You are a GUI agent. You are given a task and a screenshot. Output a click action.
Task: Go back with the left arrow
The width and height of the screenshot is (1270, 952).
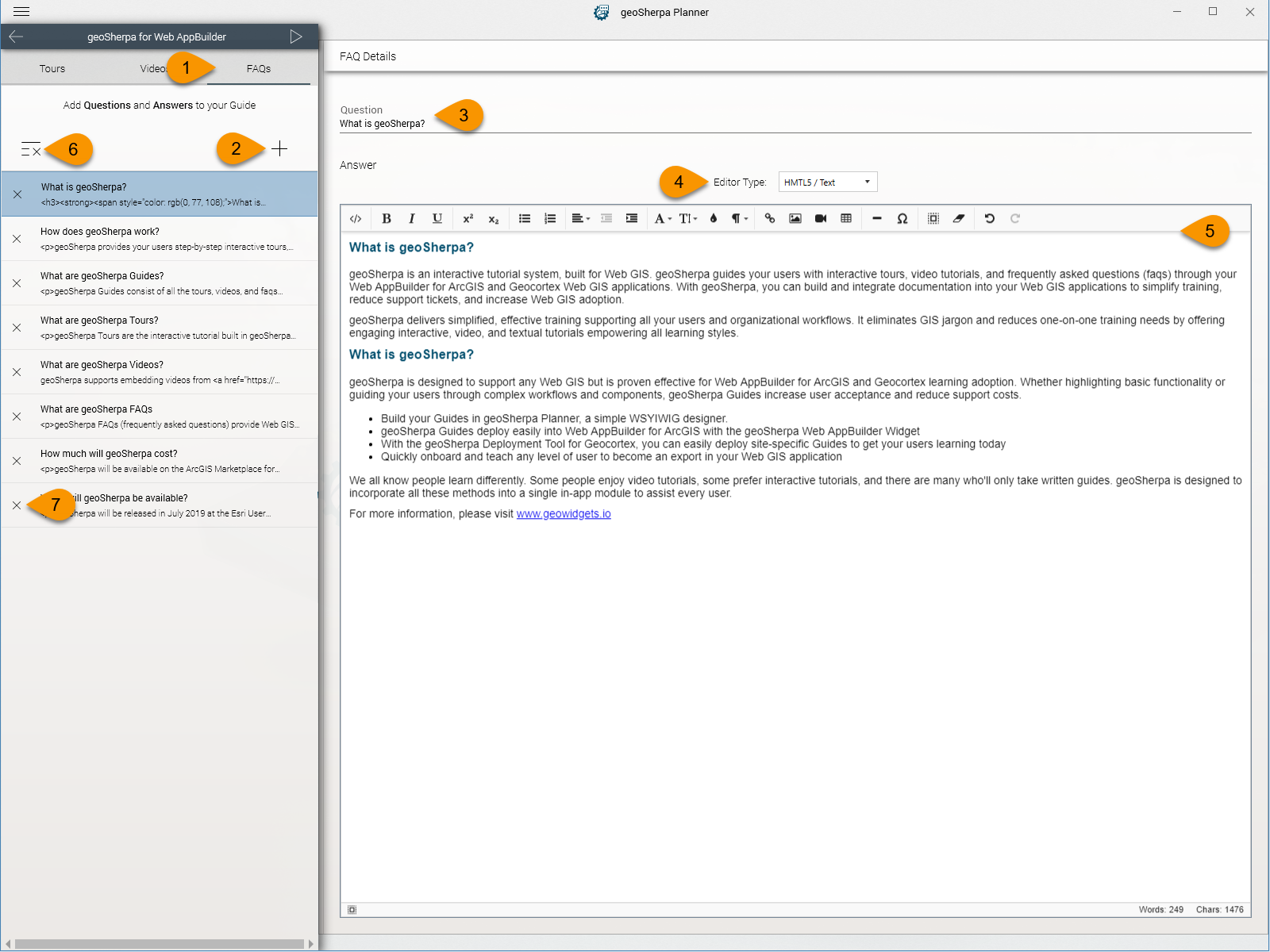(x=16, y=36)
